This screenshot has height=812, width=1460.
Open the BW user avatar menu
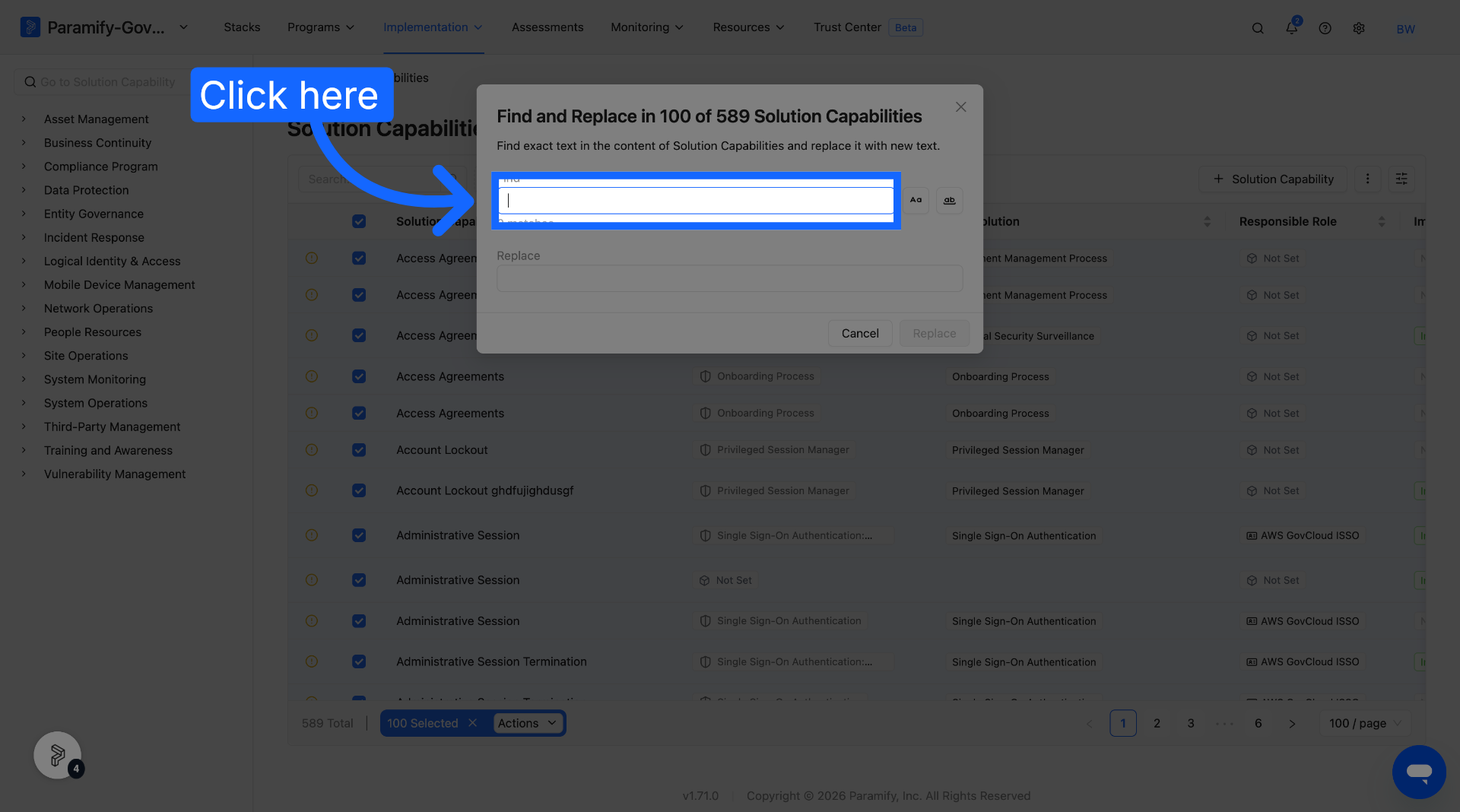coord(1405,29)
